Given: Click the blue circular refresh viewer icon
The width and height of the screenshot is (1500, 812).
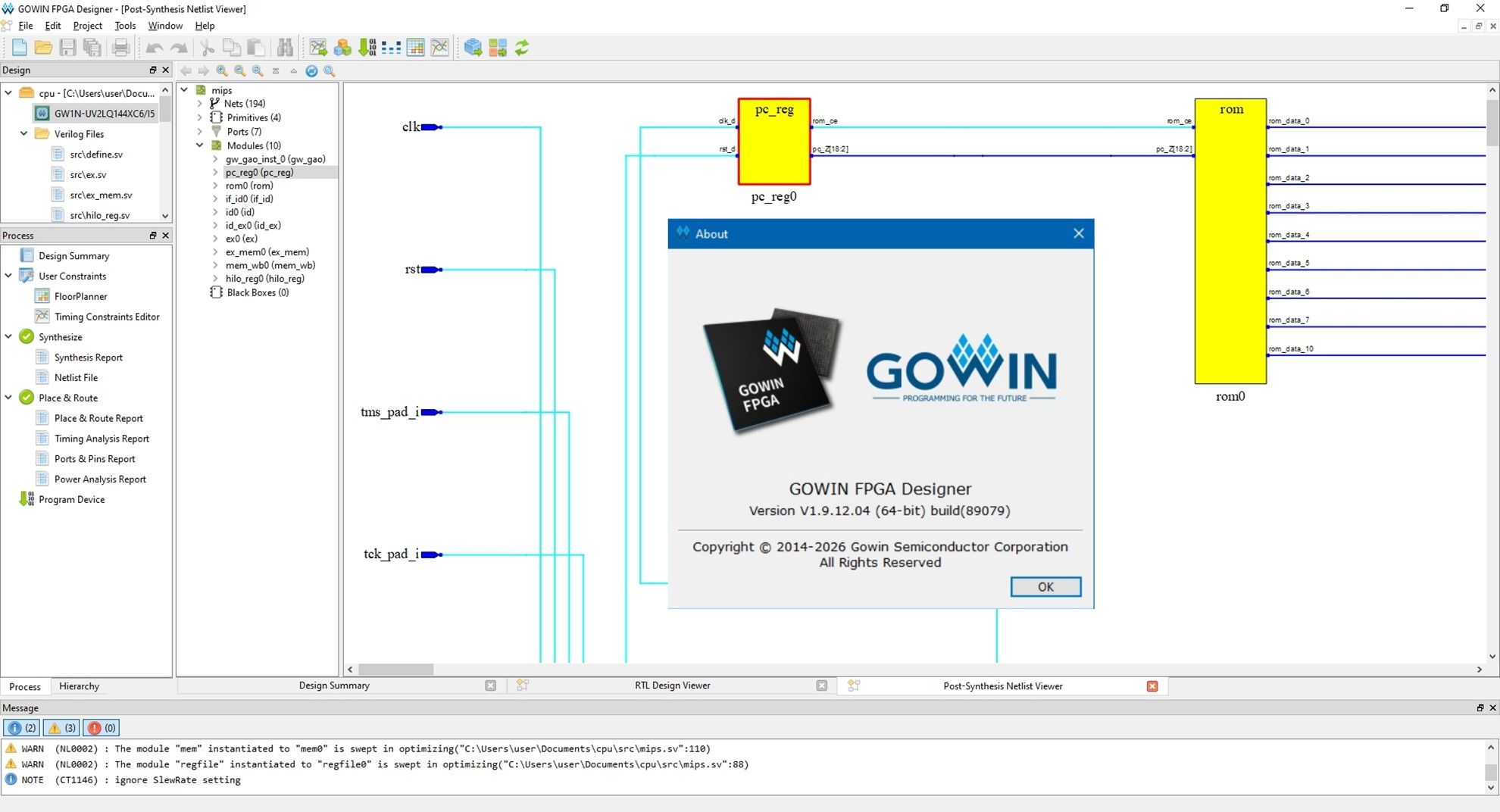Looking at the screenshot, I should click(x=311, y=70).
